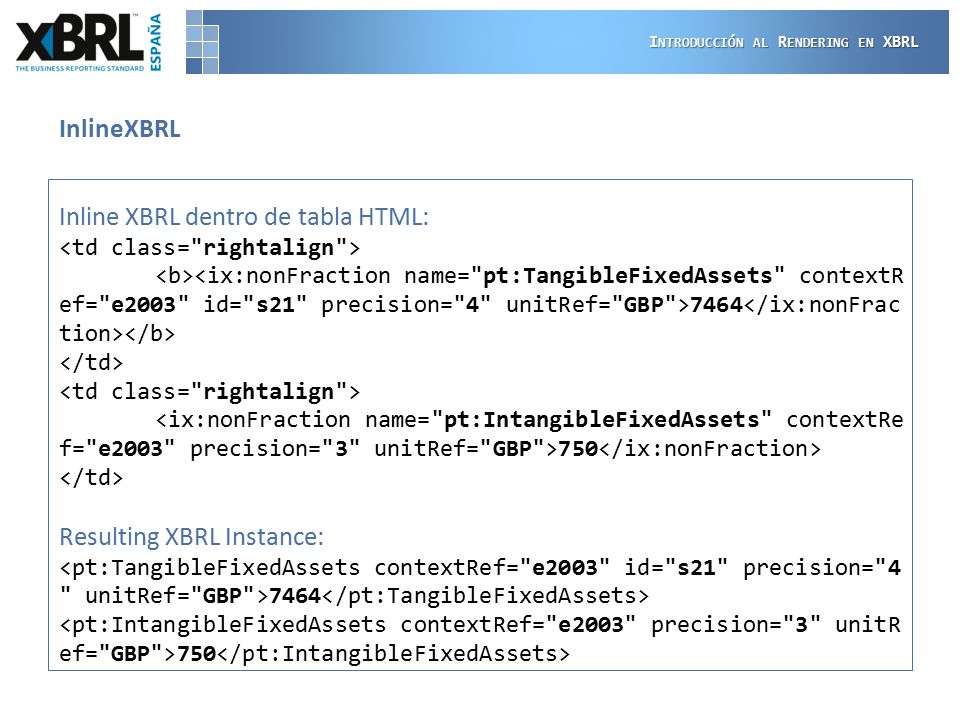
Task: Click the bold value 7464 in inline code
Action: 716,304
